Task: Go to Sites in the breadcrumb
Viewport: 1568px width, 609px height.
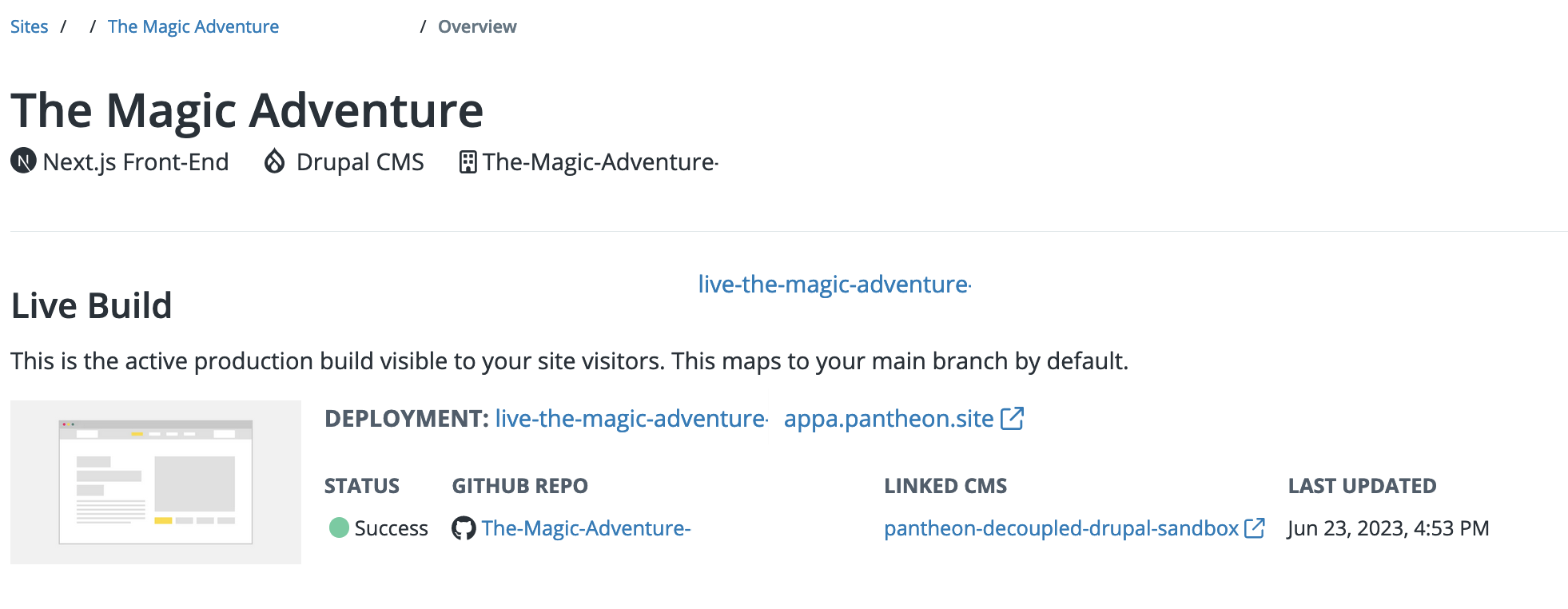Action: click(x=30, y=26)
